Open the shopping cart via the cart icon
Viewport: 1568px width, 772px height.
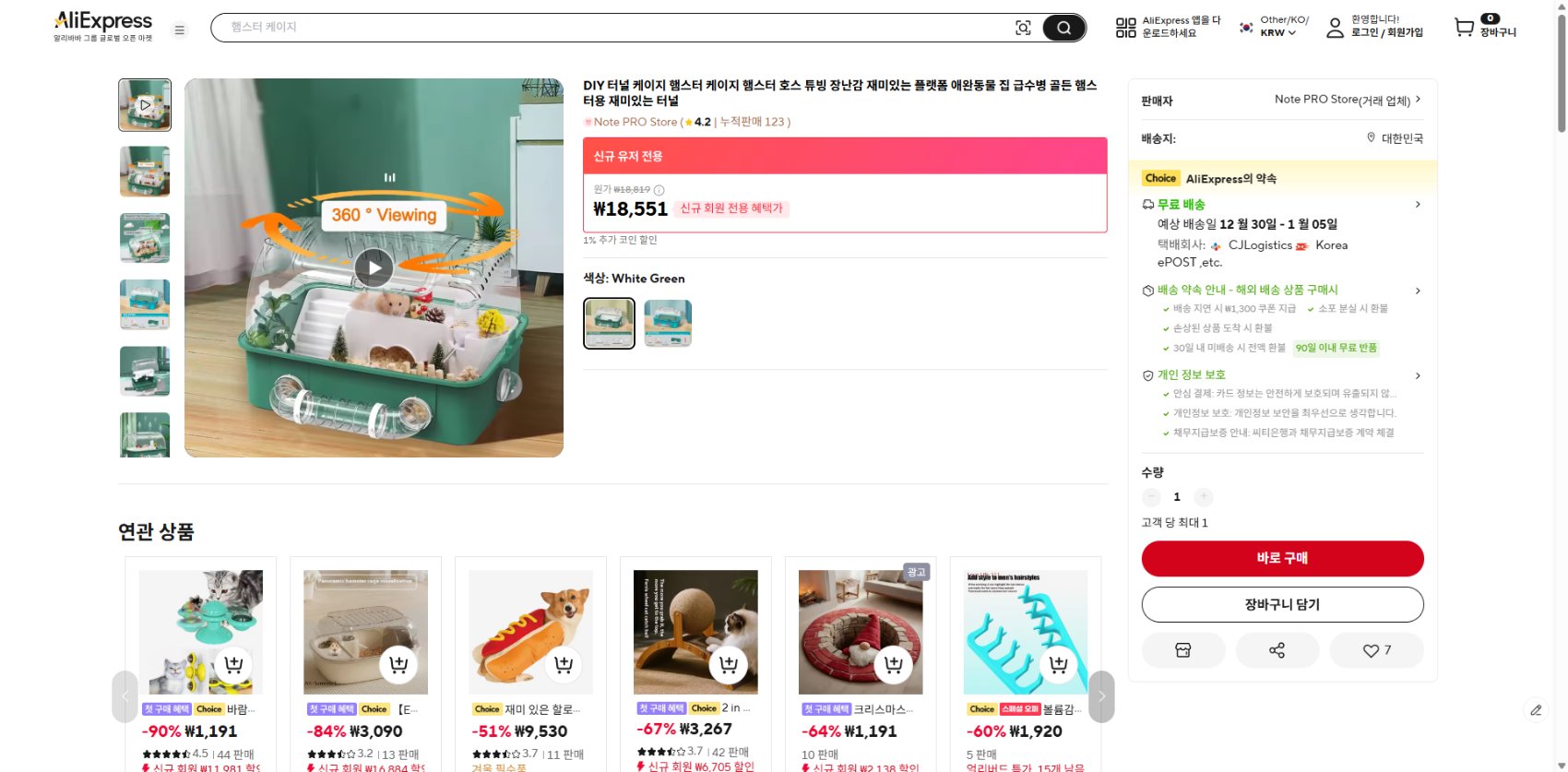coord(1463,28)
